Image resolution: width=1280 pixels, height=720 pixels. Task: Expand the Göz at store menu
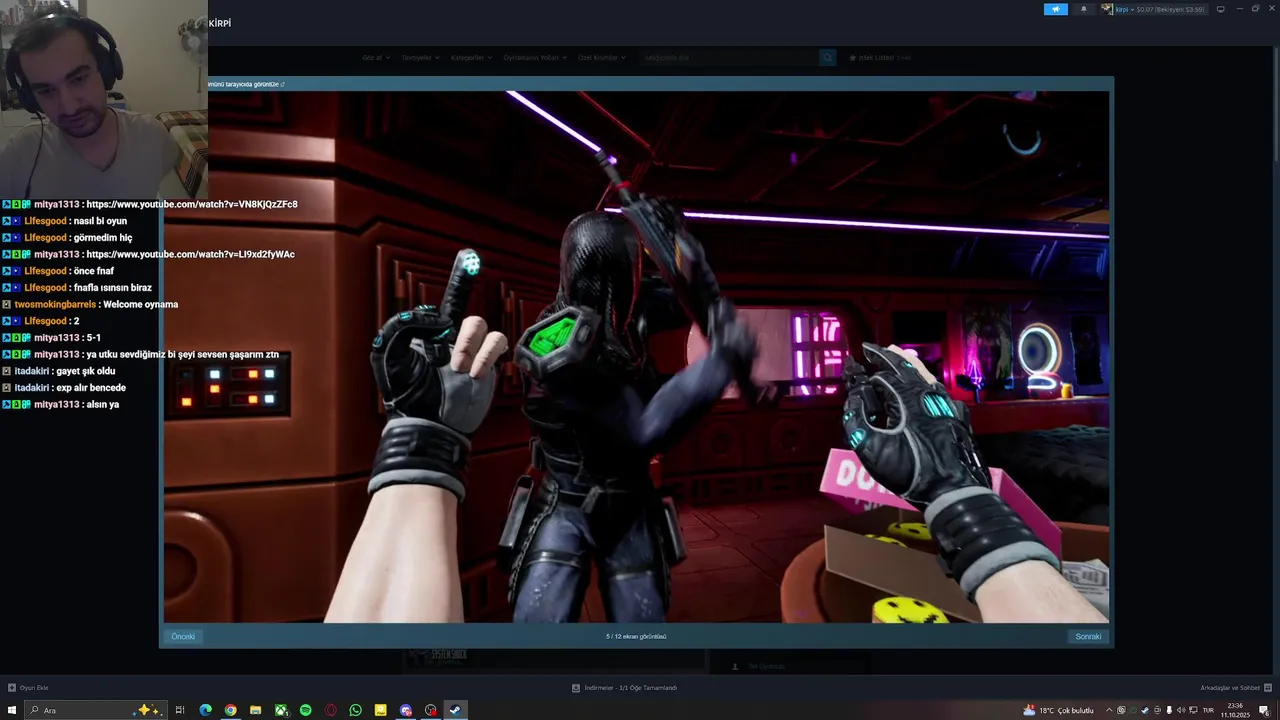pyautogui.click(x=376, y=58)
